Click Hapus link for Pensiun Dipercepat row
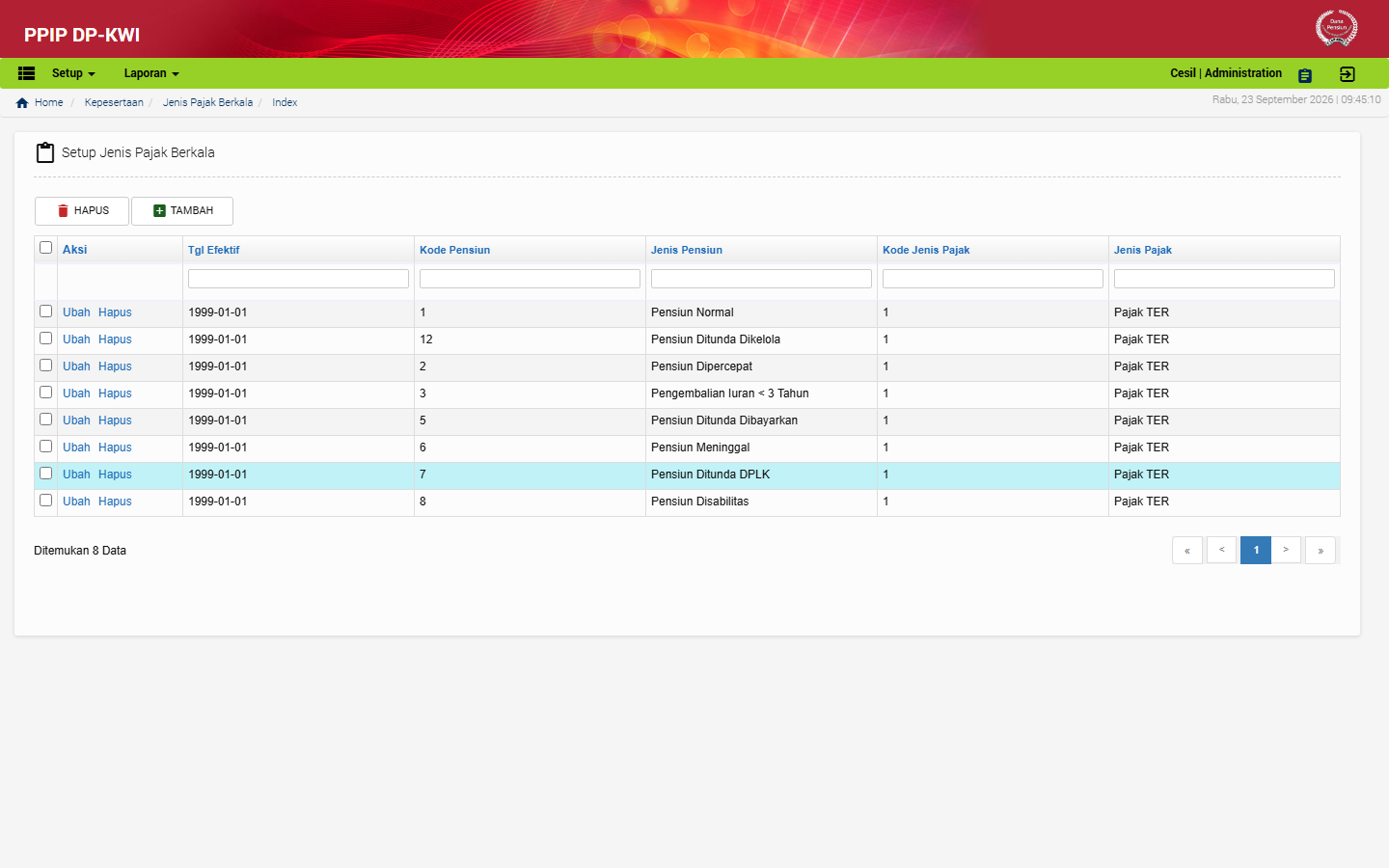 (x=115, y=366)
